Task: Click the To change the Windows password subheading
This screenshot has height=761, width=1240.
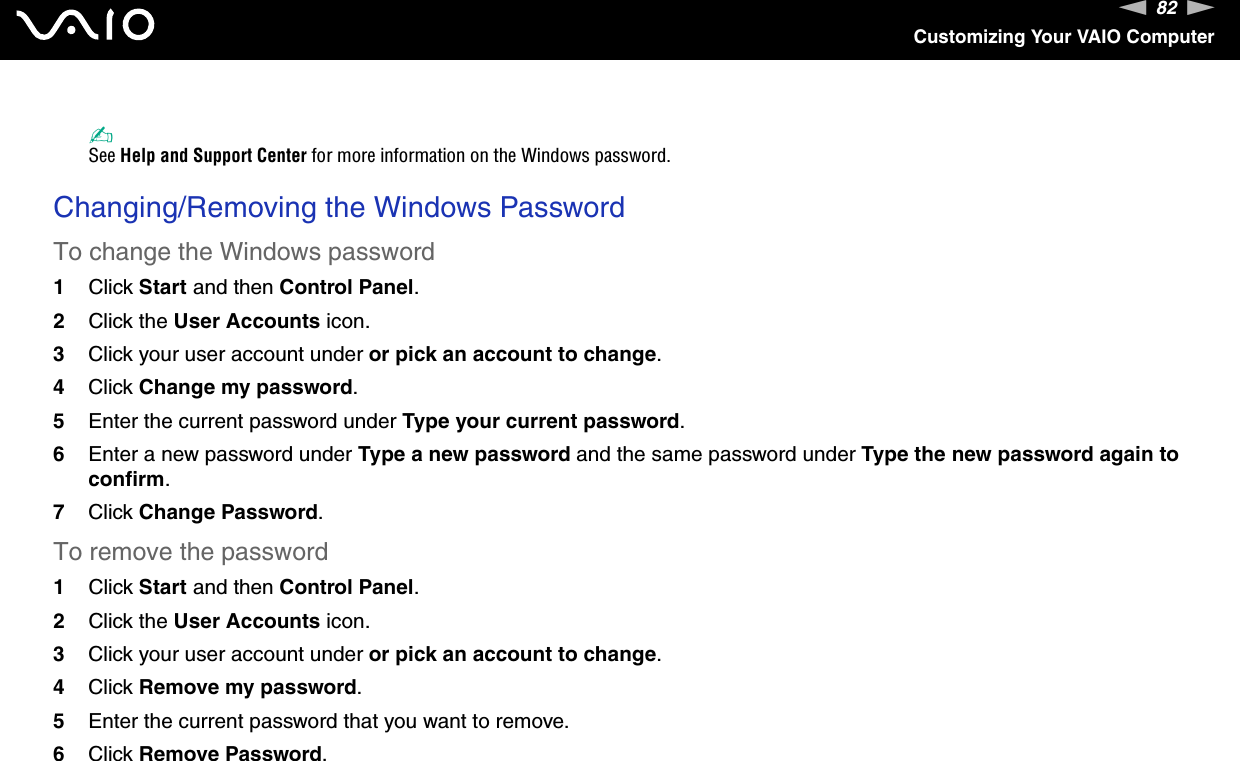Action: click(244, 251)
